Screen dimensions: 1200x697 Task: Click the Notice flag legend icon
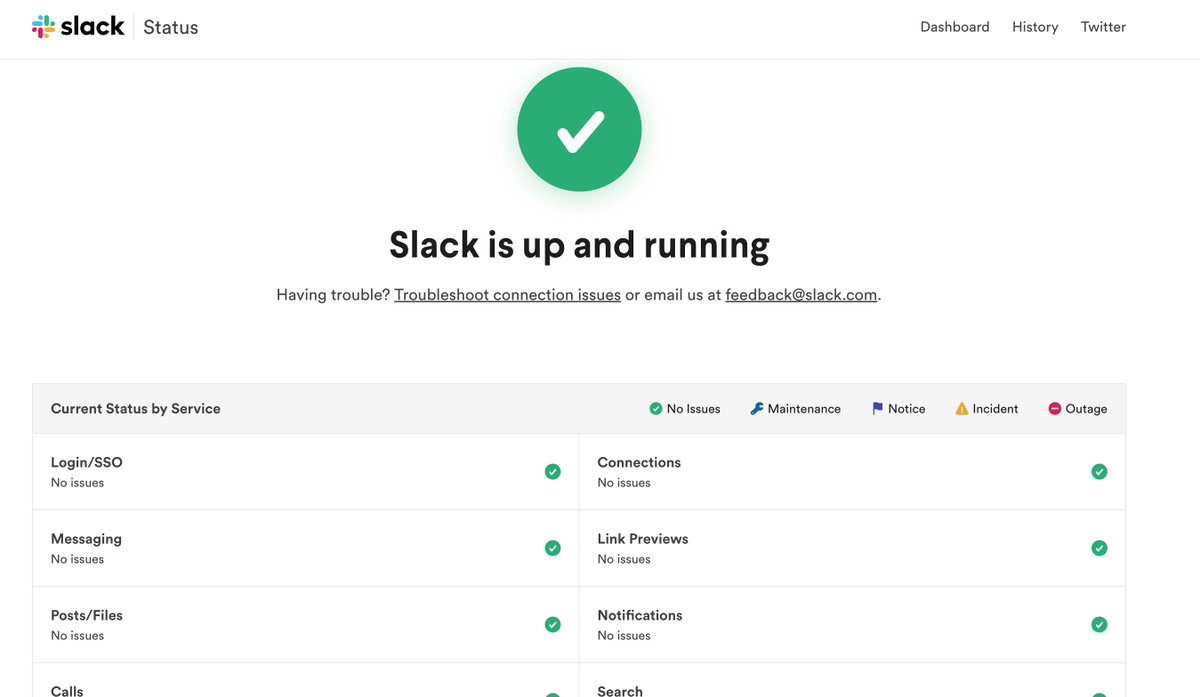tap(877, 409)
